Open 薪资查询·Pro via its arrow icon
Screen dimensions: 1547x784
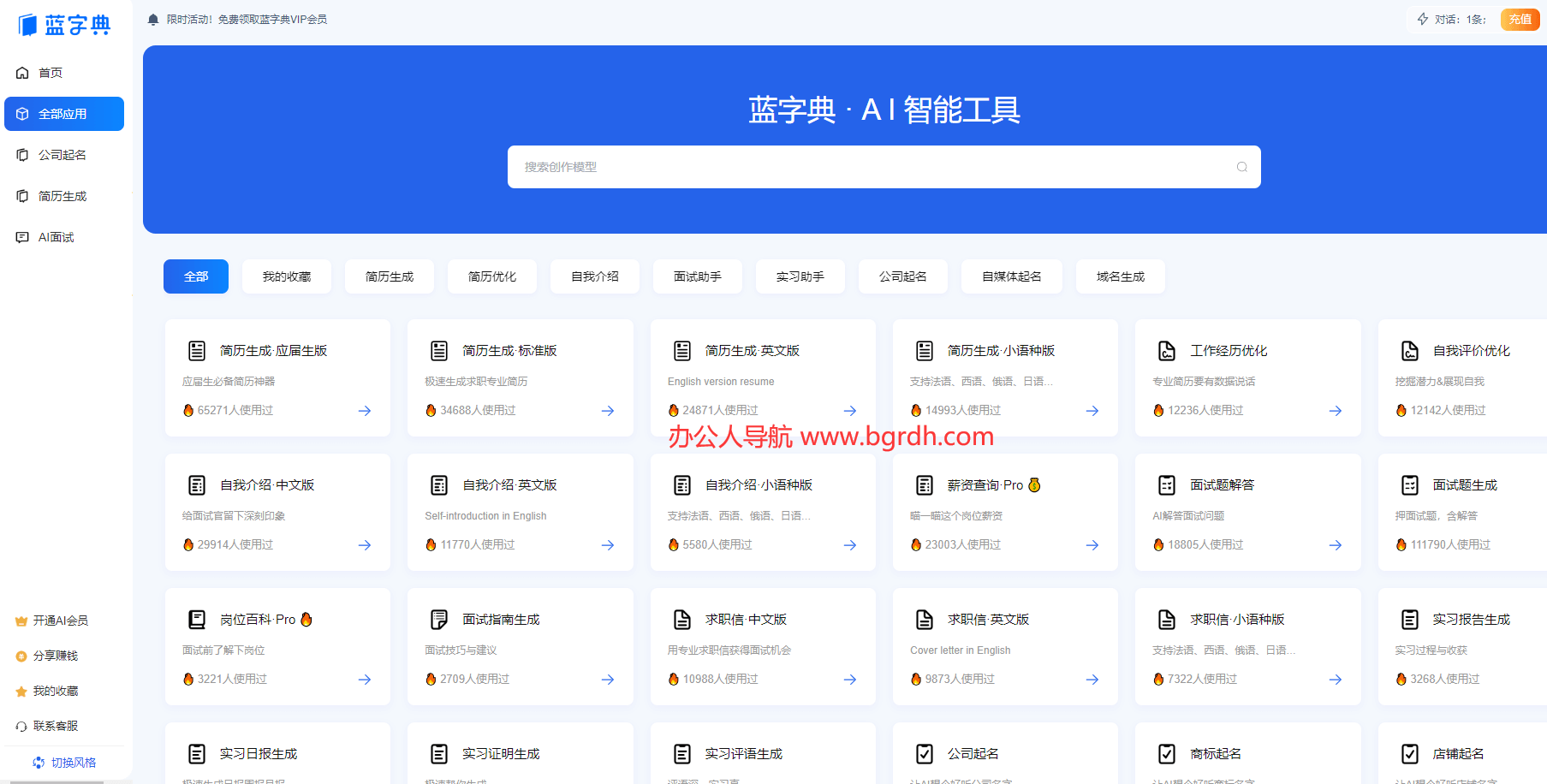1092,544
